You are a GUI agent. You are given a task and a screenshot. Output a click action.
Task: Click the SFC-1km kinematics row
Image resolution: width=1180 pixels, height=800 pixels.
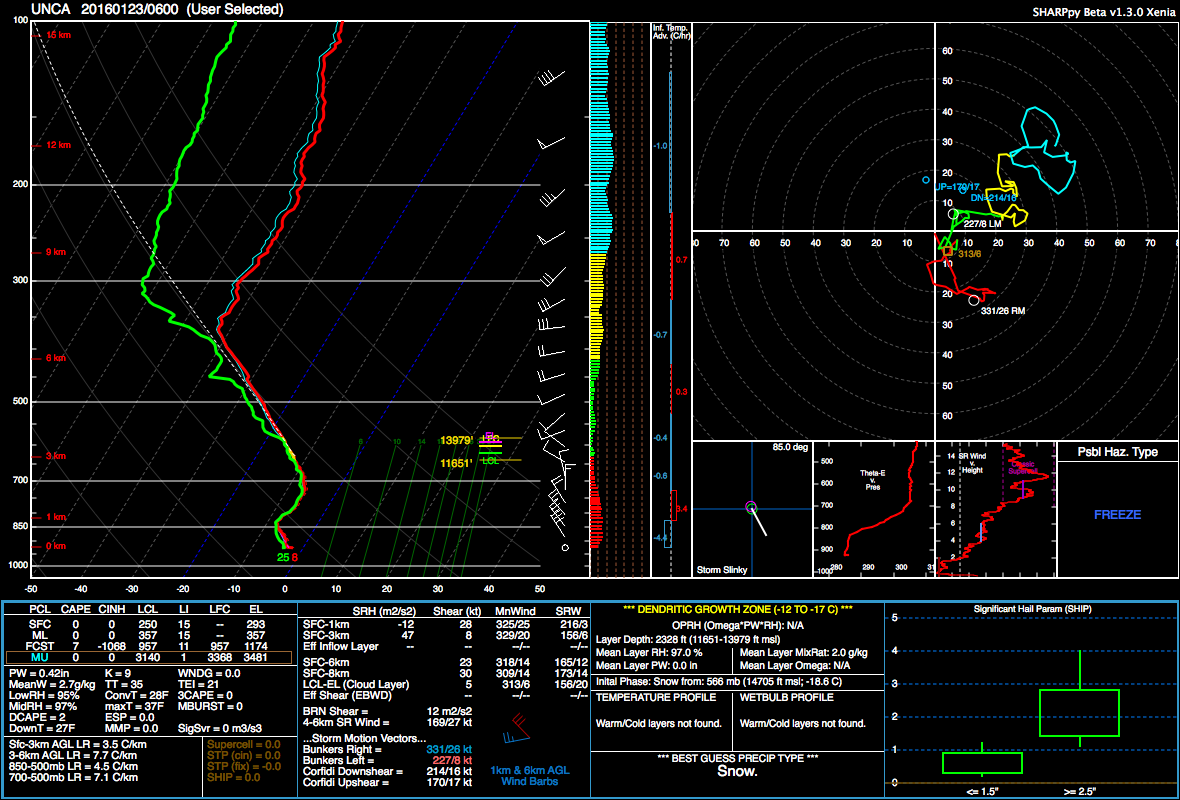pyautogui.click(x=445, y=624)
